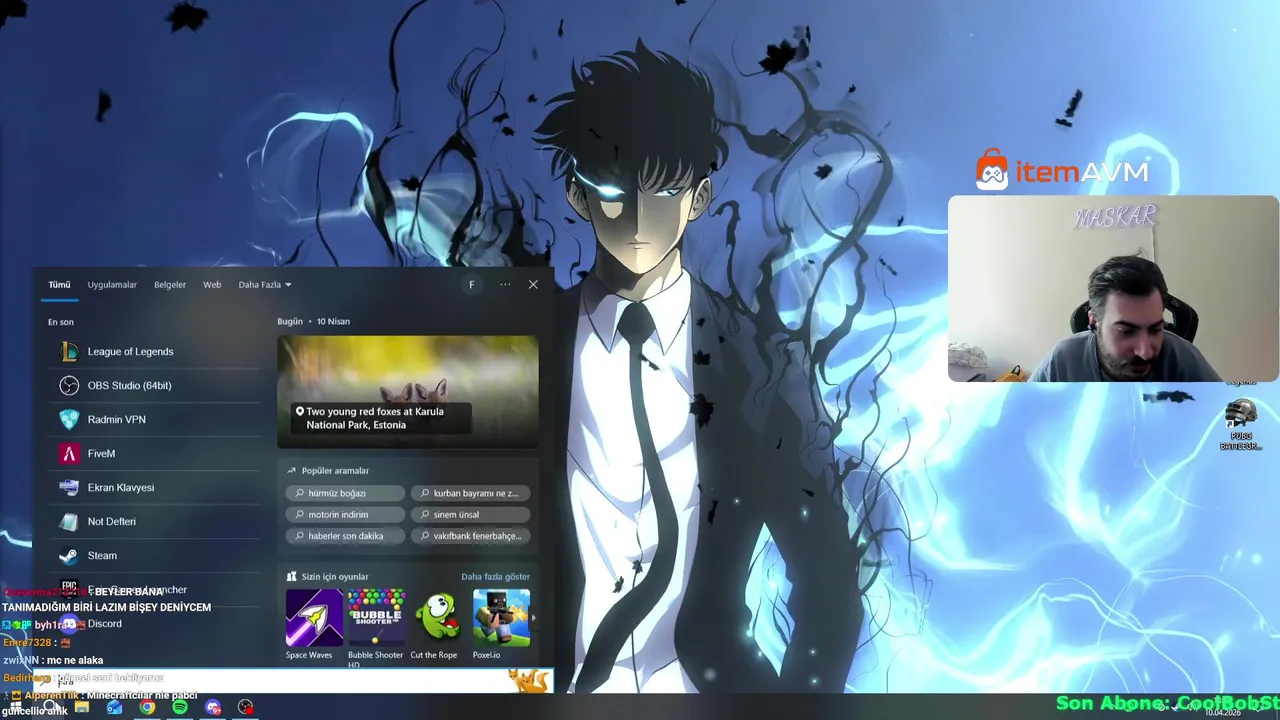Switch to the Belgeler tab

170,285
